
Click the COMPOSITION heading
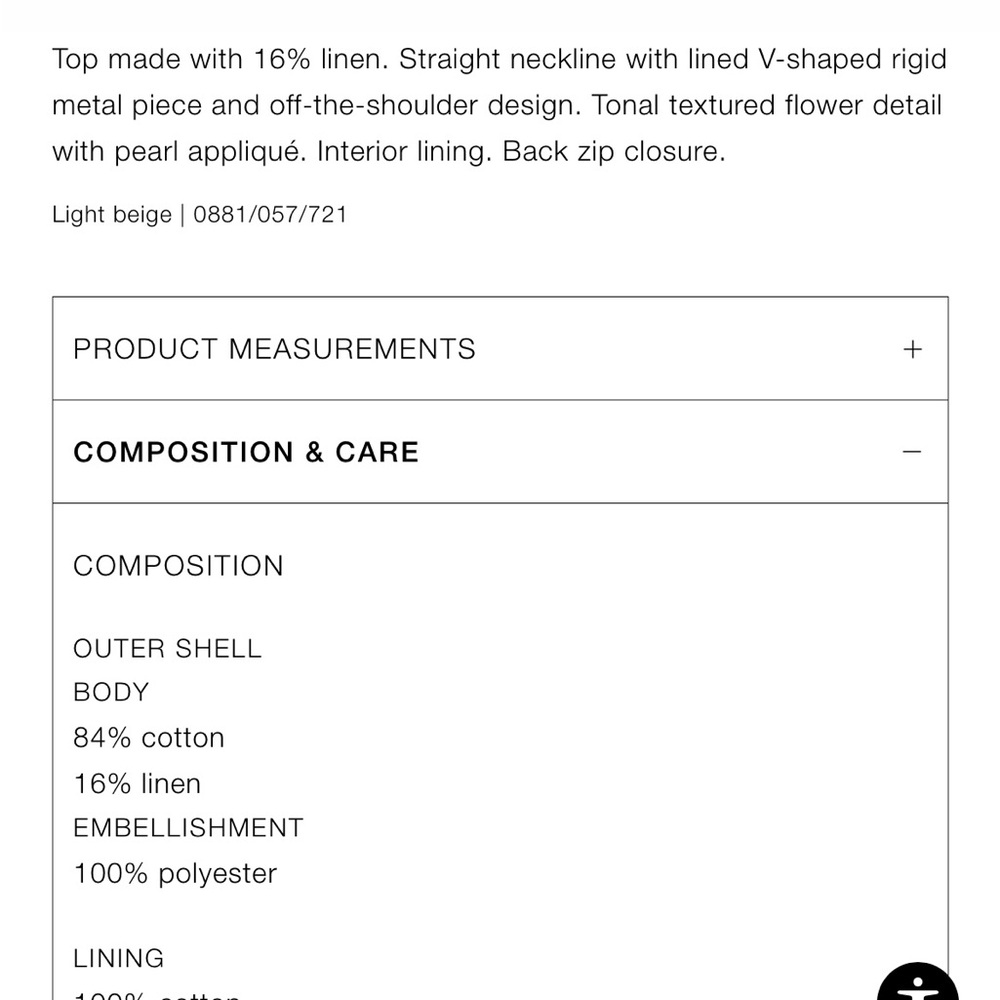[x=178, y=566]
